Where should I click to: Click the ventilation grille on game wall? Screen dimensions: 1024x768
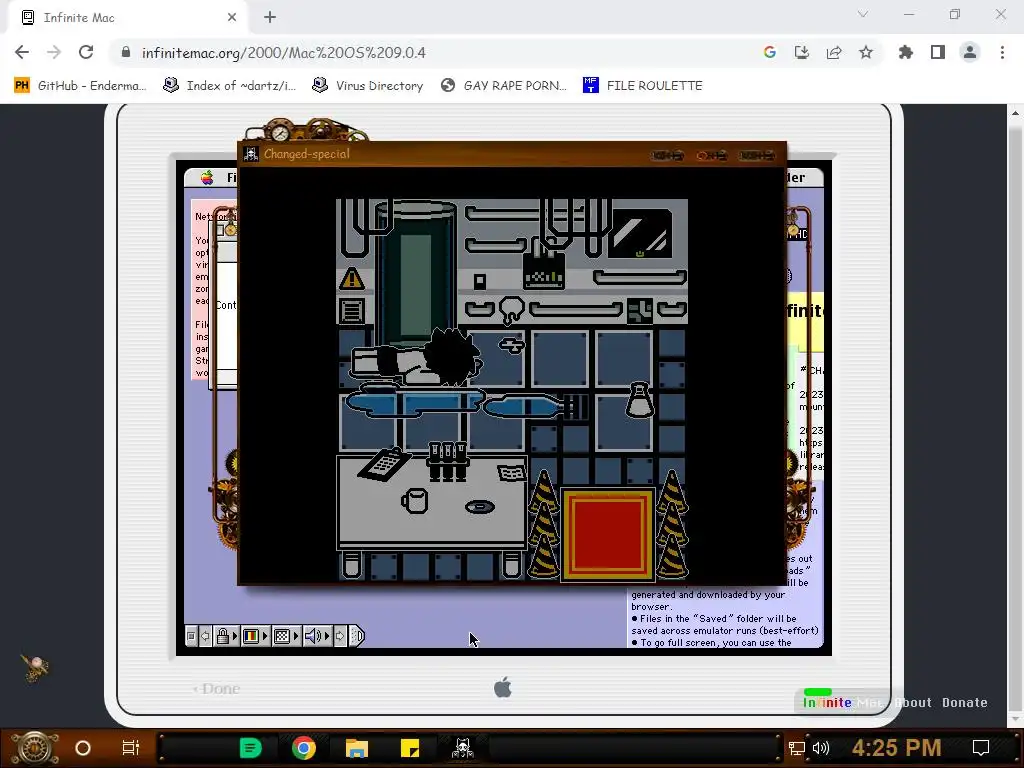351,311
